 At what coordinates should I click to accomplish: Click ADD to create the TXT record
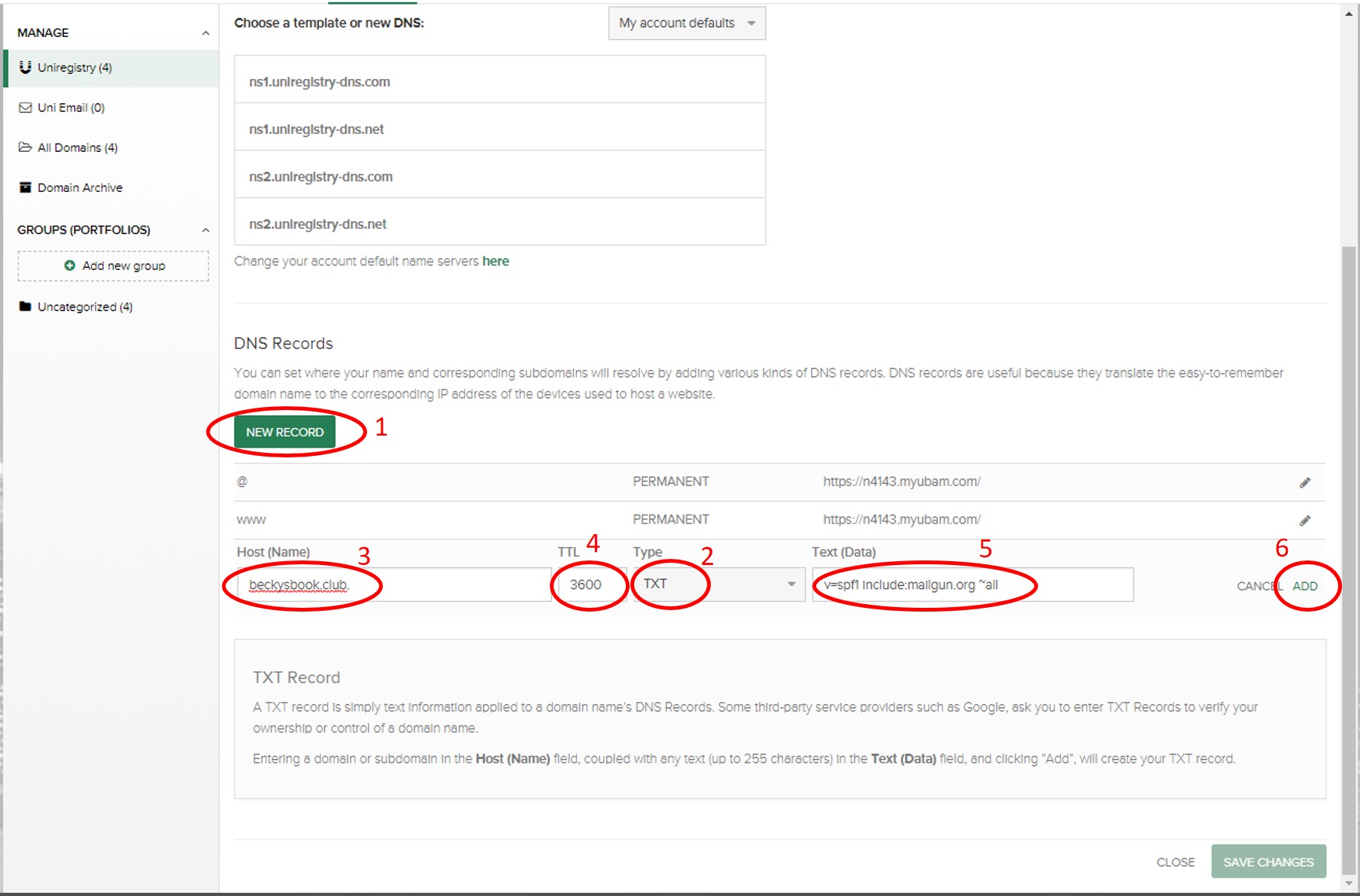[1305, 586]
